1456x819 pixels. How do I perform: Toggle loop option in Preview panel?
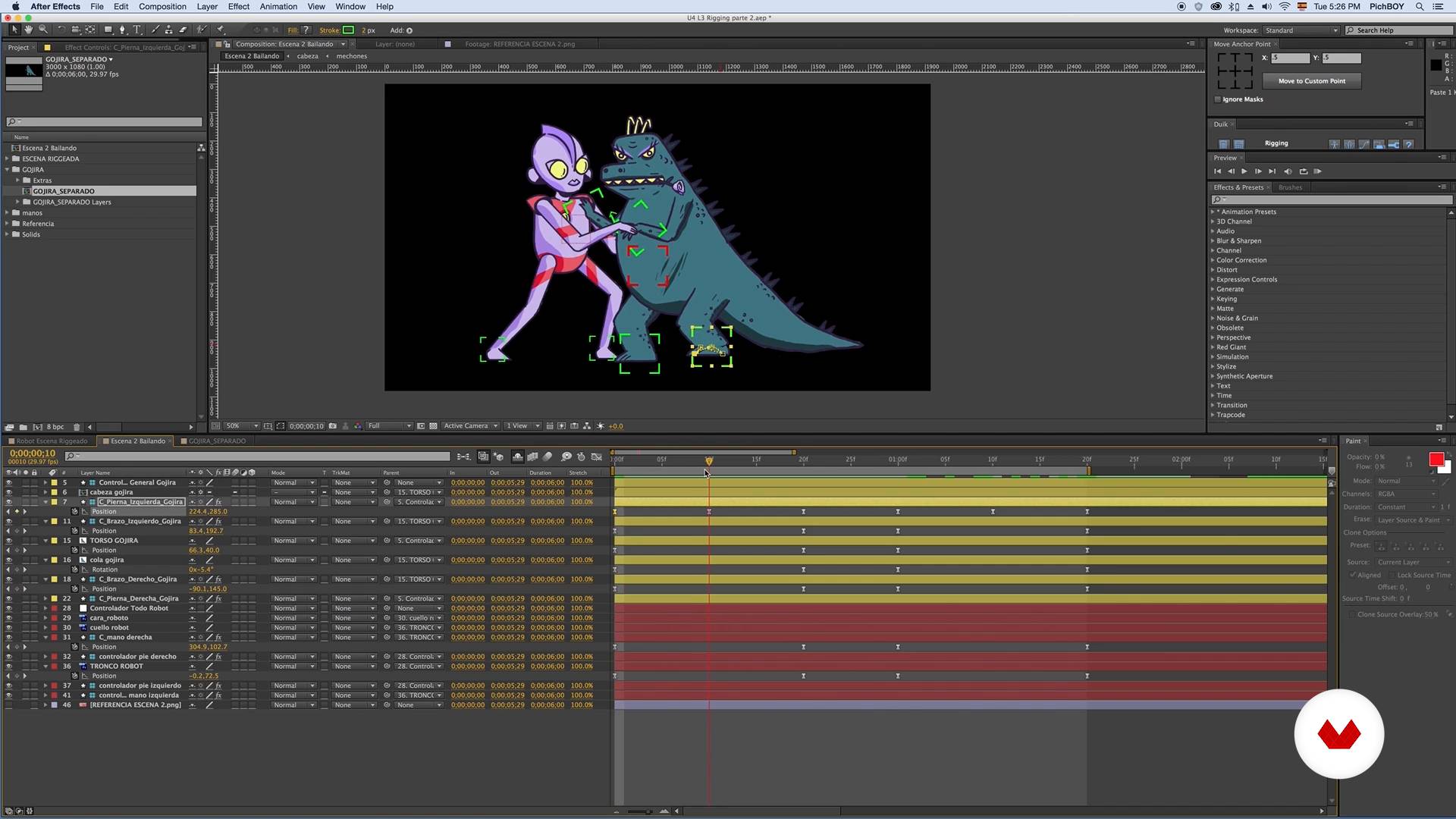(x=1303, y=171)
